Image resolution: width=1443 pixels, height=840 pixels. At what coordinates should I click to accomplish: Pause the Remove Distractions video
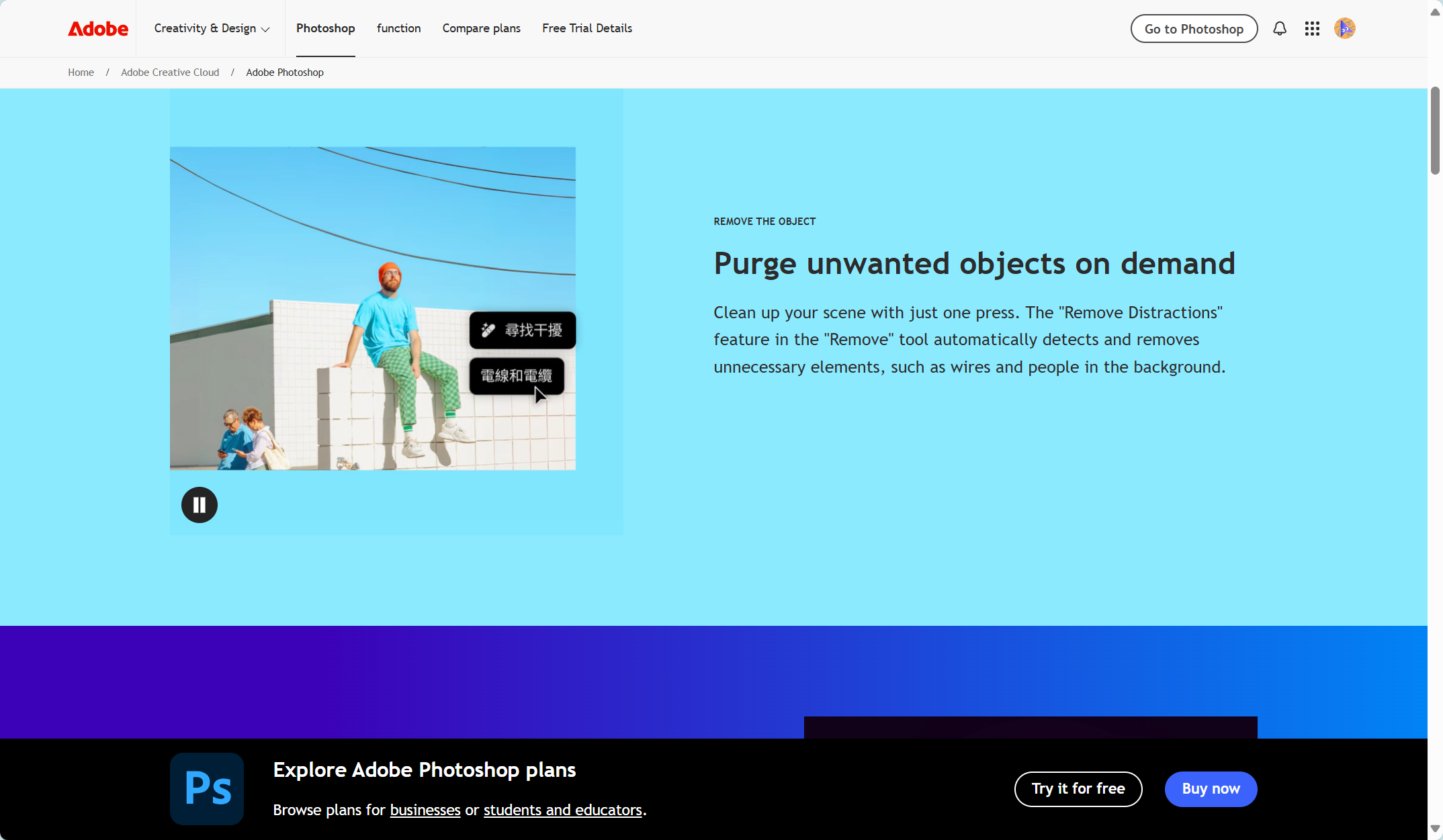click(x=200, y=505)
